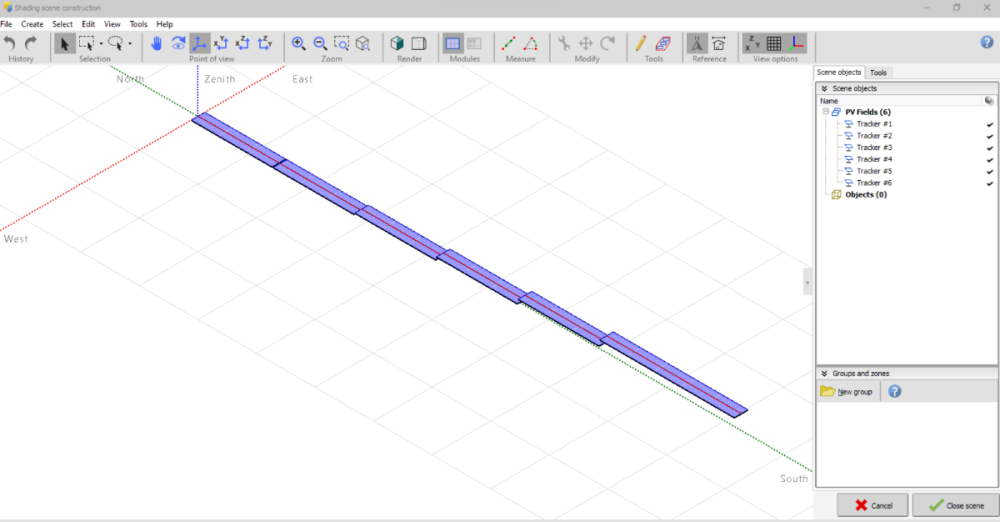Select the measure angle triangle tool

(531, 43)
